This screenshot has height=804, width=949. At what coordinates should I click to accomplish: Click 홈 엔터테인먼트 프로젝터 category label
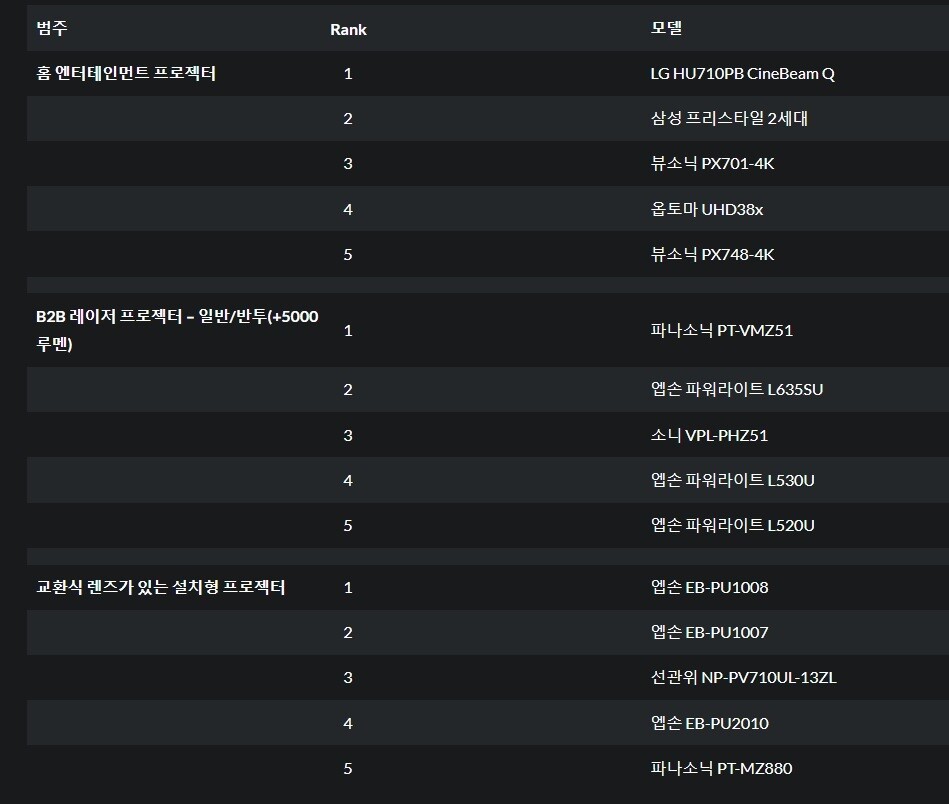(x=126, y=74)
